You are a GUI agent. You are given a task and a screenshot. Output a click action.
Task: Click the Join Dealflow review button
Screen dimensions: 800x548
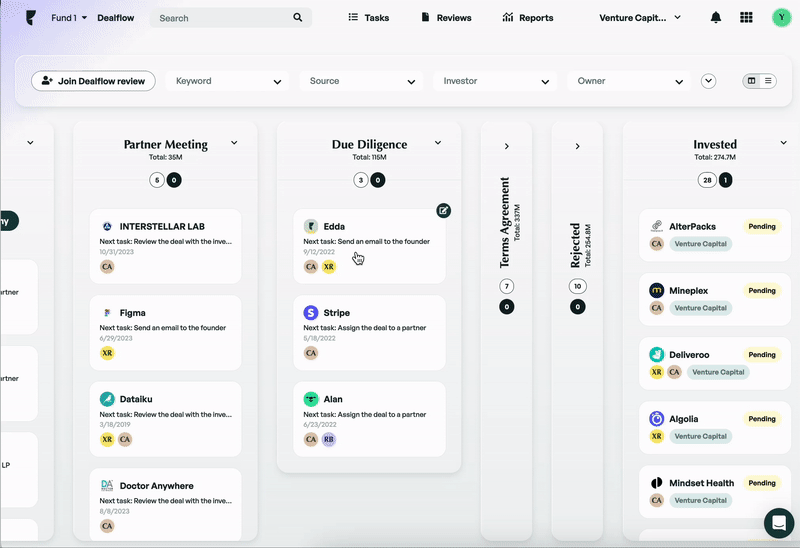click(x=93, y=81)
